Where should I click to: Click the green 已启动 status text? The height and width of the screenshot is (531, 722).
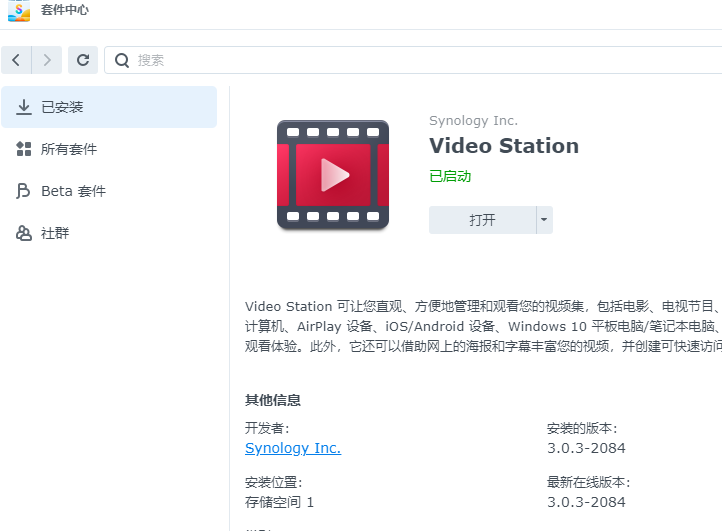[450, 176]
